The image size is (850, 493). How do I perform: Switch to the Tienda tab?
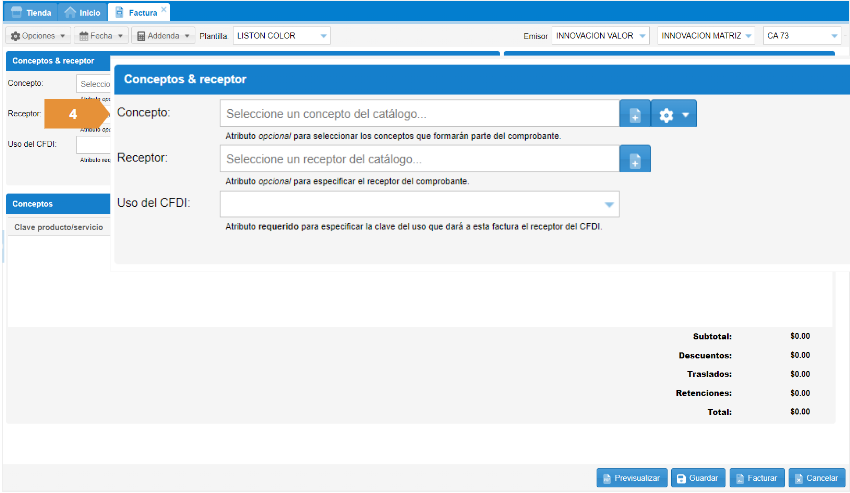(31, 13)
